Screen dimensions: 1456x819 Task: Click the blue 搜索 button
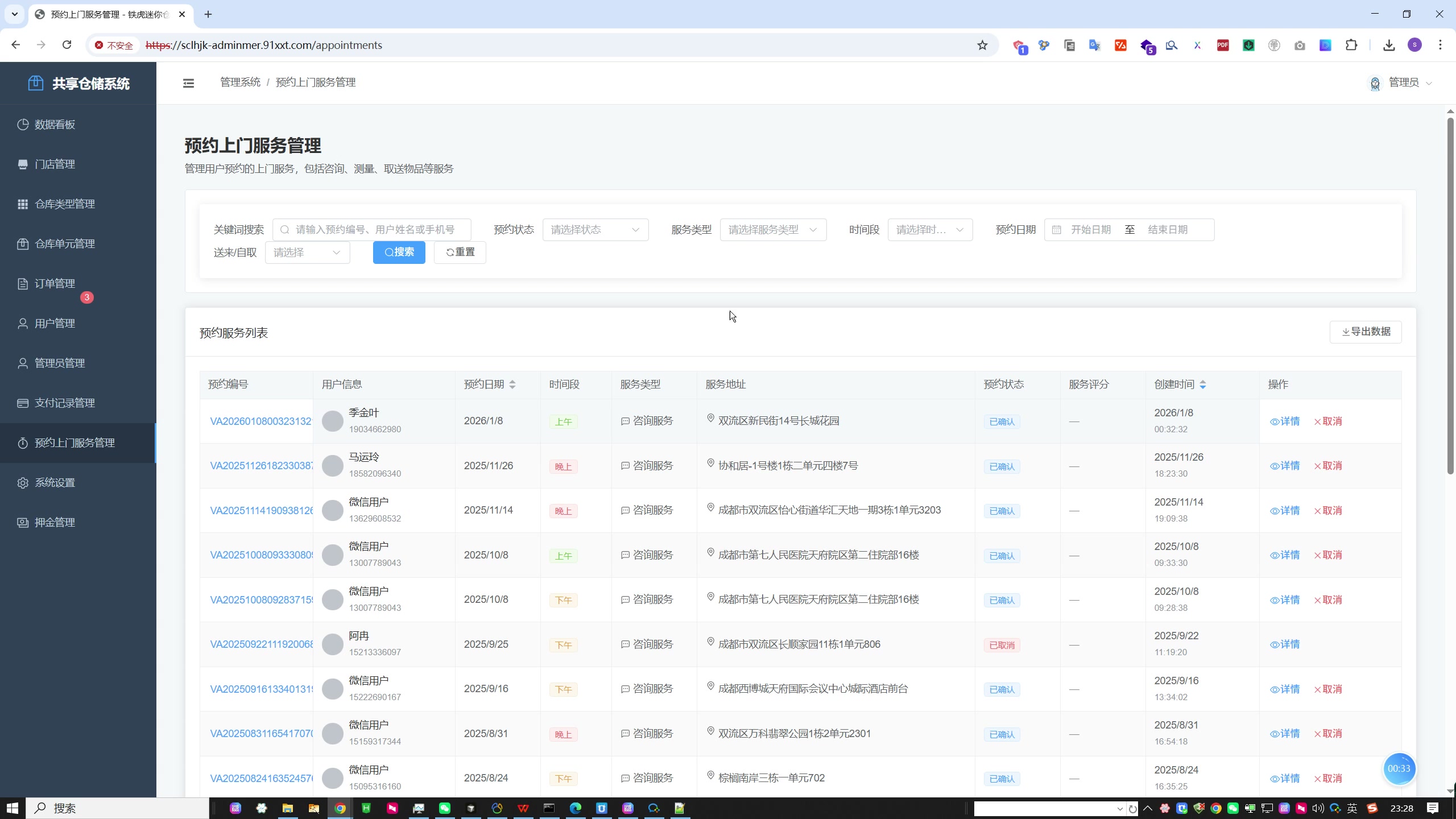pos(399,253)
